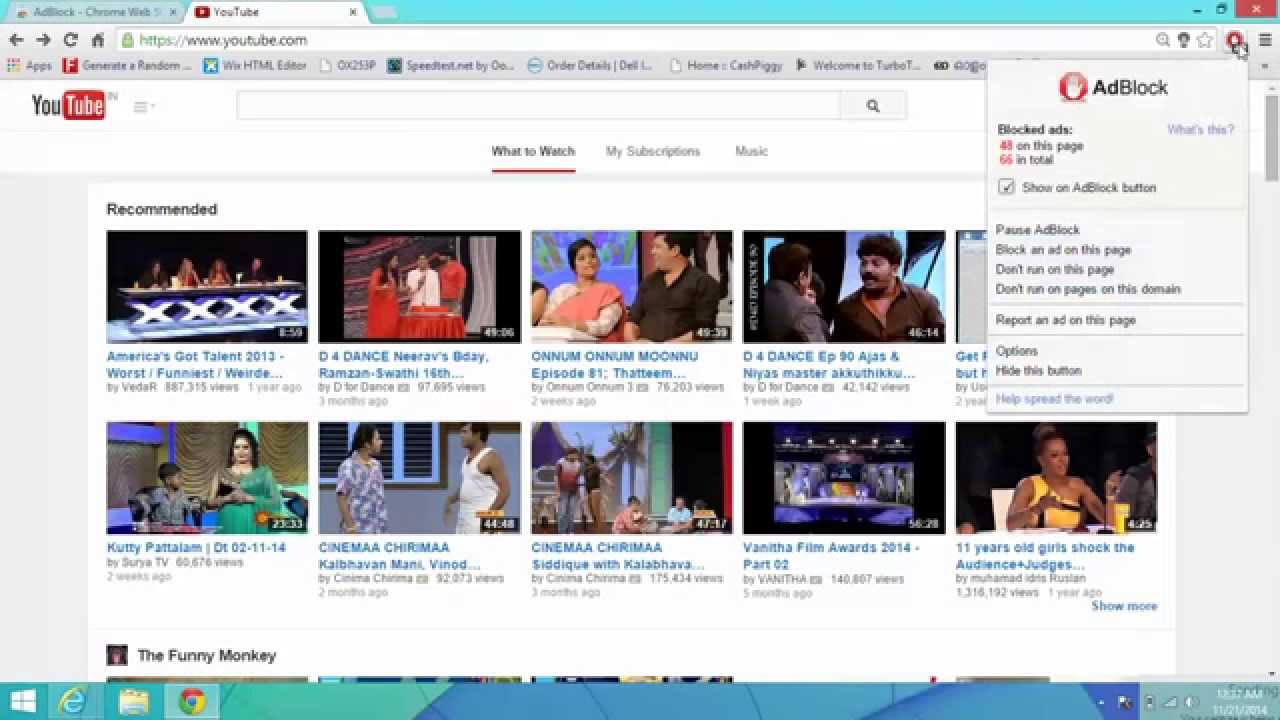This screenshot has width=1280, height=720.
Task: Click into the YouTube search box
Action: (538, 105)
